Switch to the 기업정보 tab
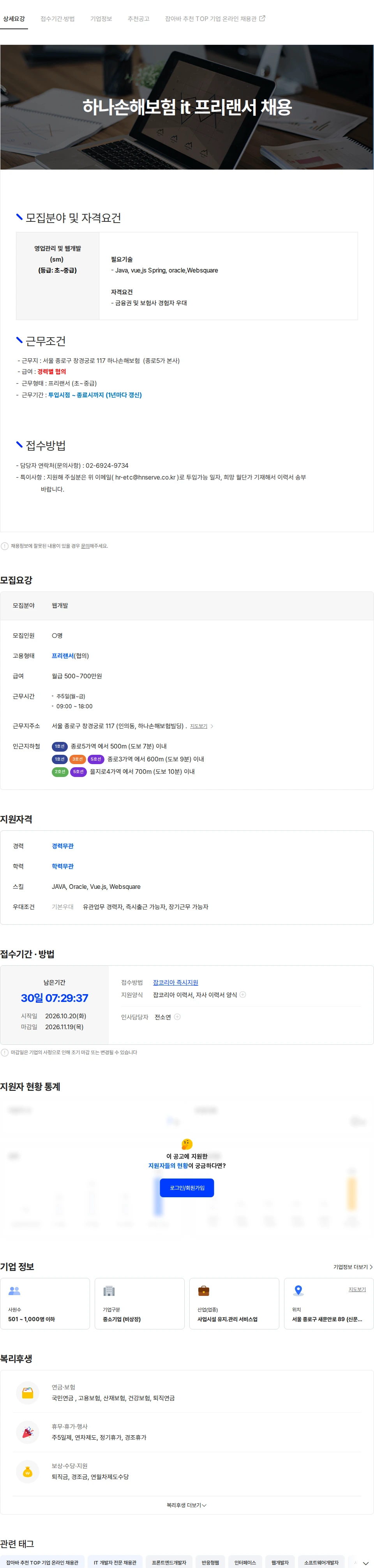 (x=101, y=19)
